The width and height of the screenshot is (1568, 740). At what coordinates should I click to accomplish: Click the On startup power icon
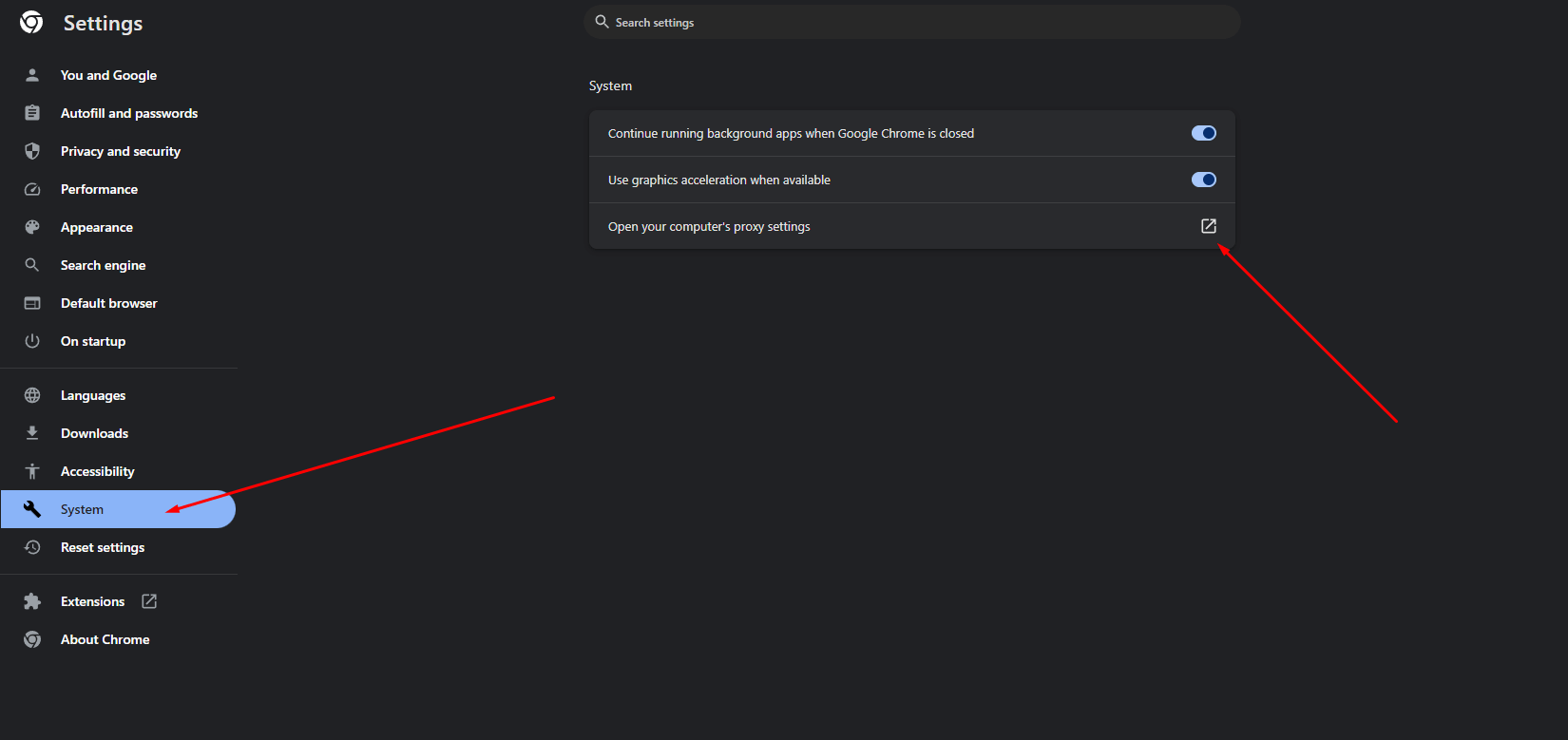click(x=32, y=340)
